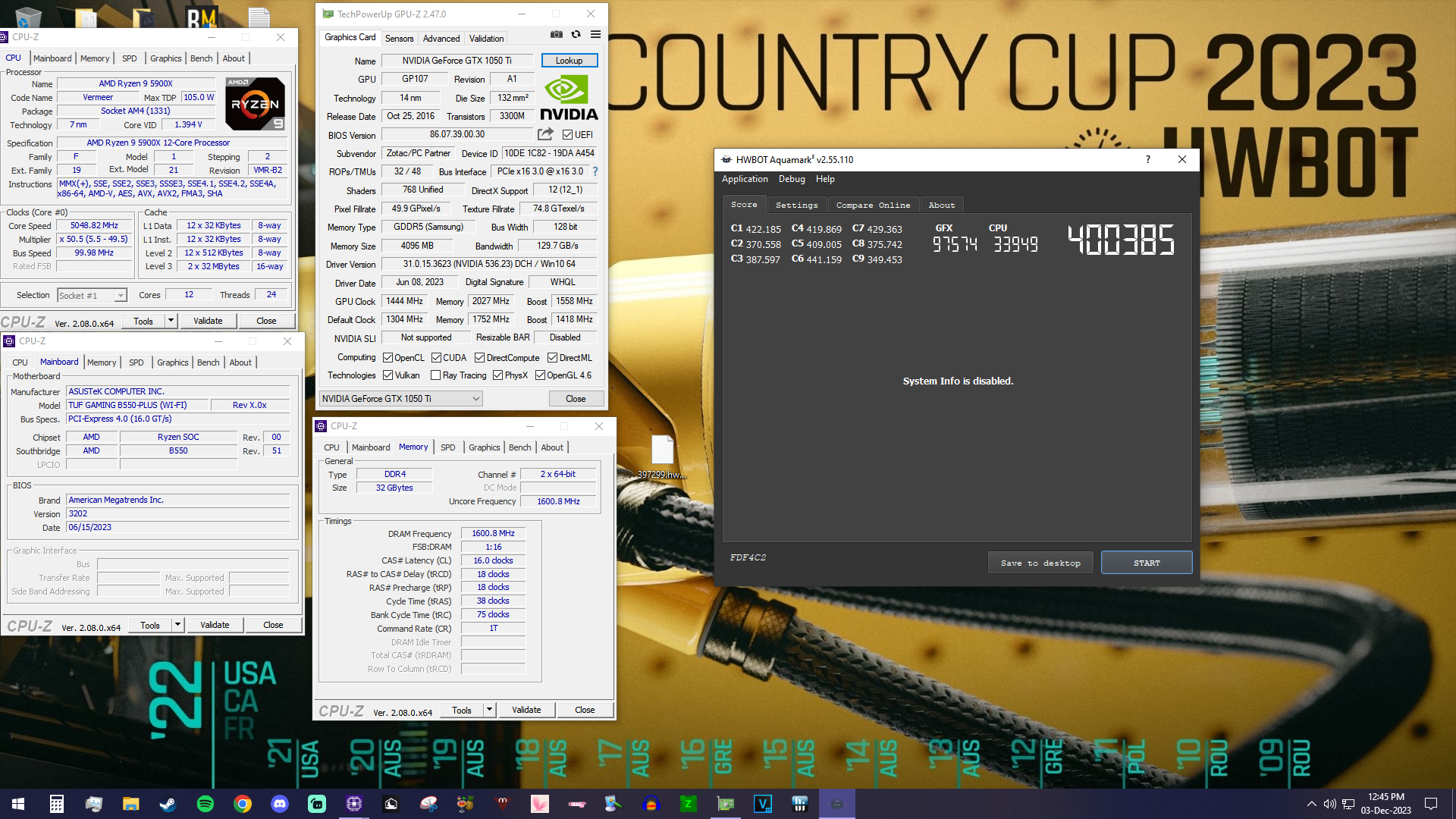Click the Driver Version field in GPU-Z
This screenshot has height=819, width=1456.
point(489,264)
